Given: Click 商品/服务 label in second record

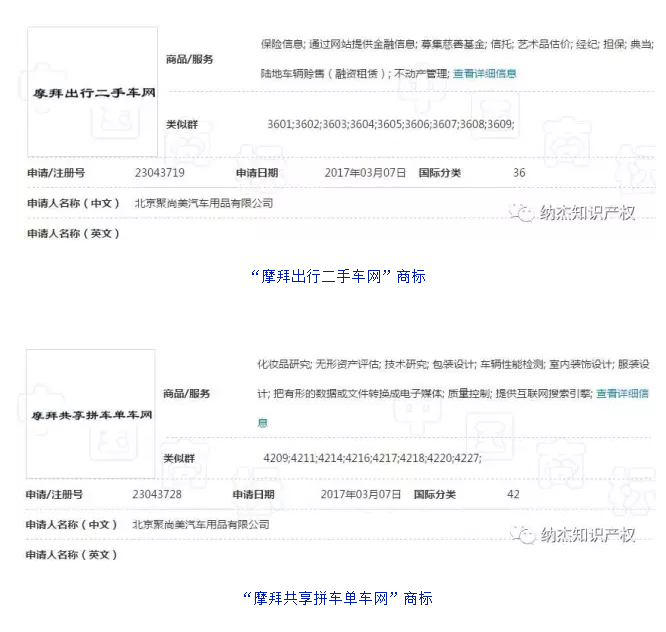Looking at the screenshot, I should click(187, 393).
